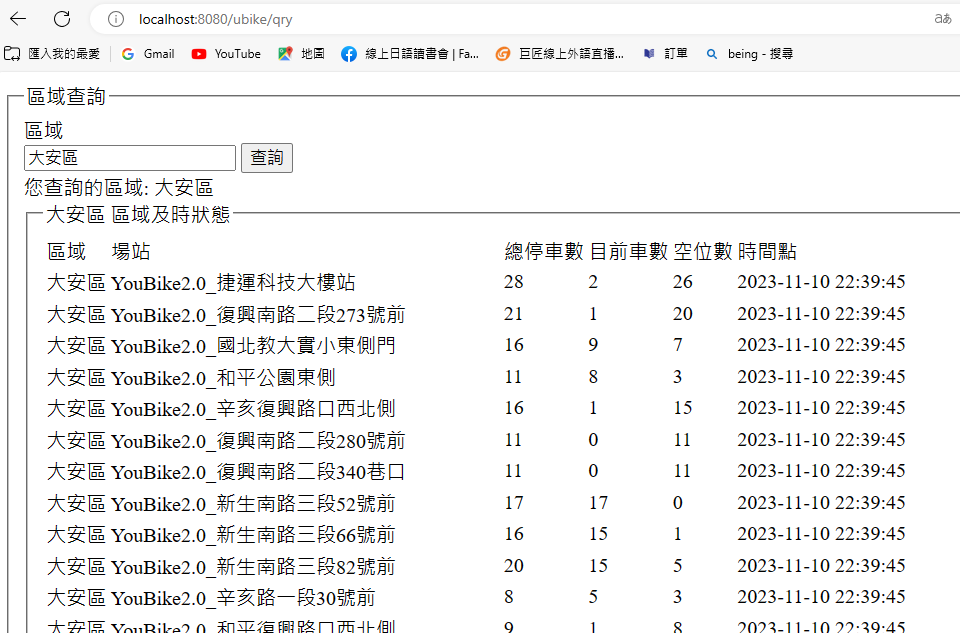960x633 pixels.
Task: Click total count 28 for 捷運科技大樓站
Action: pyautogui.click(x=514, y=282)
